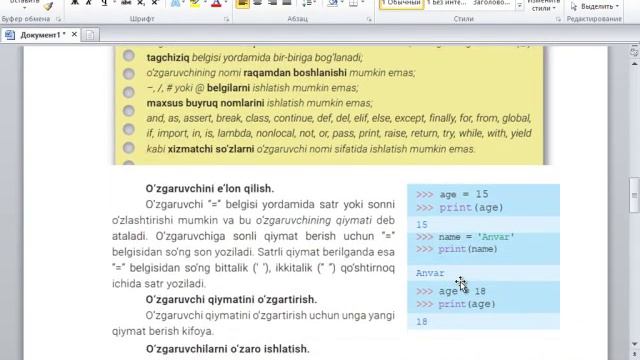This screenshot has height=360, width=640.
Task: Align text right
Action: pyautogui.click(x=272, y=3)
